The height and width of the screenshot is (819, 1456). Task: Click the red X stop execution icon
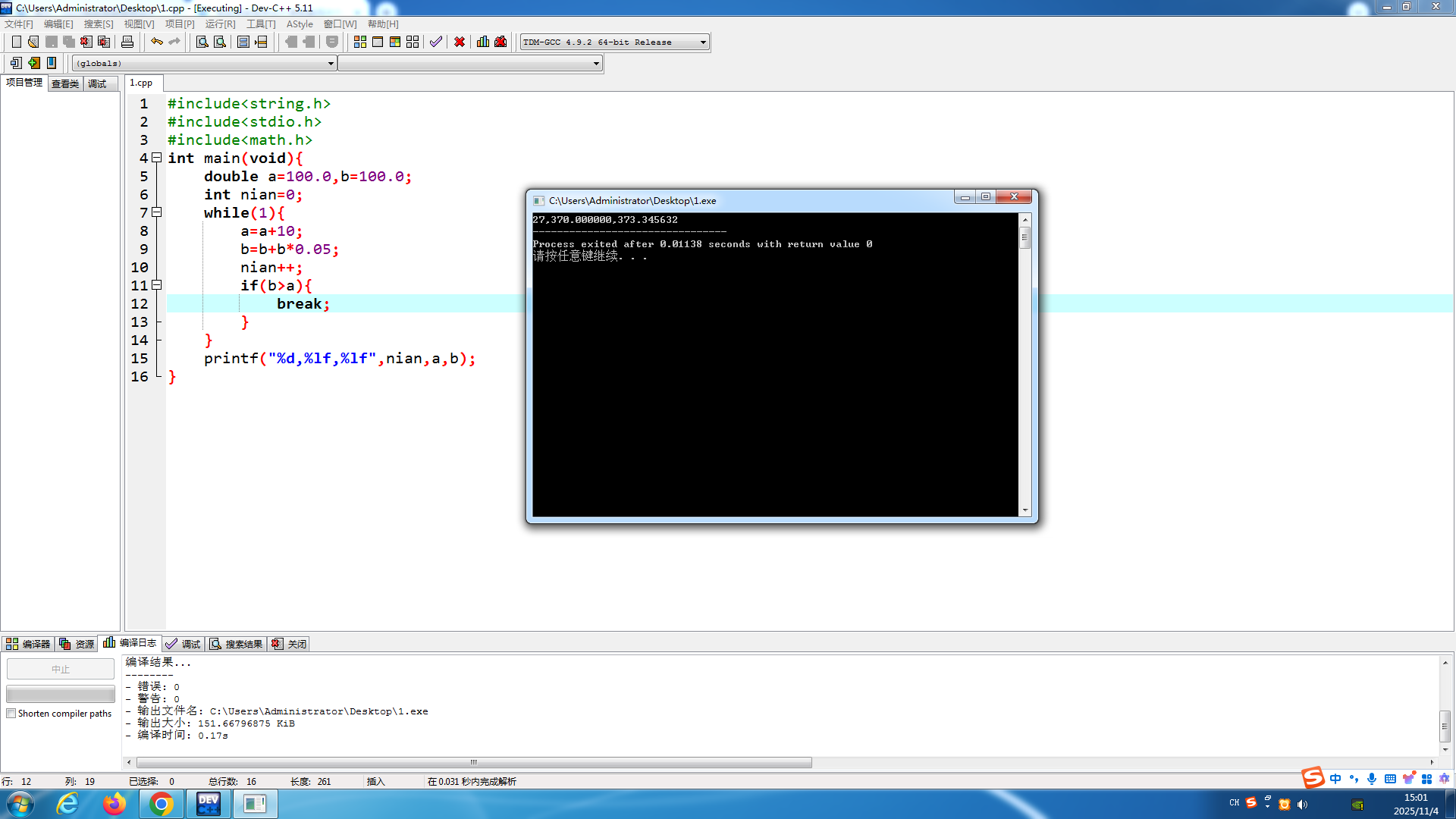tap(460, 42)
